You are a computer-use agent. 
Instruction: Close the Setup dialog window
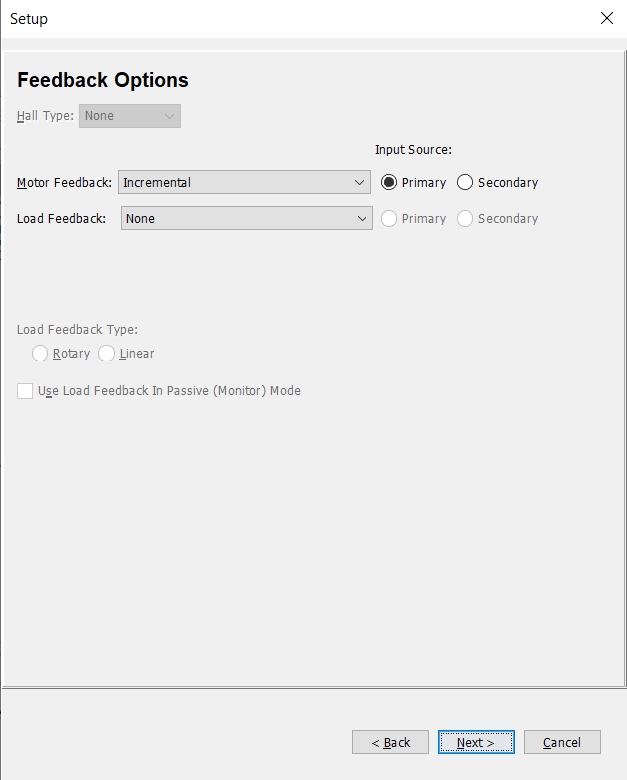pyautogui.click(x=607, y=18)
